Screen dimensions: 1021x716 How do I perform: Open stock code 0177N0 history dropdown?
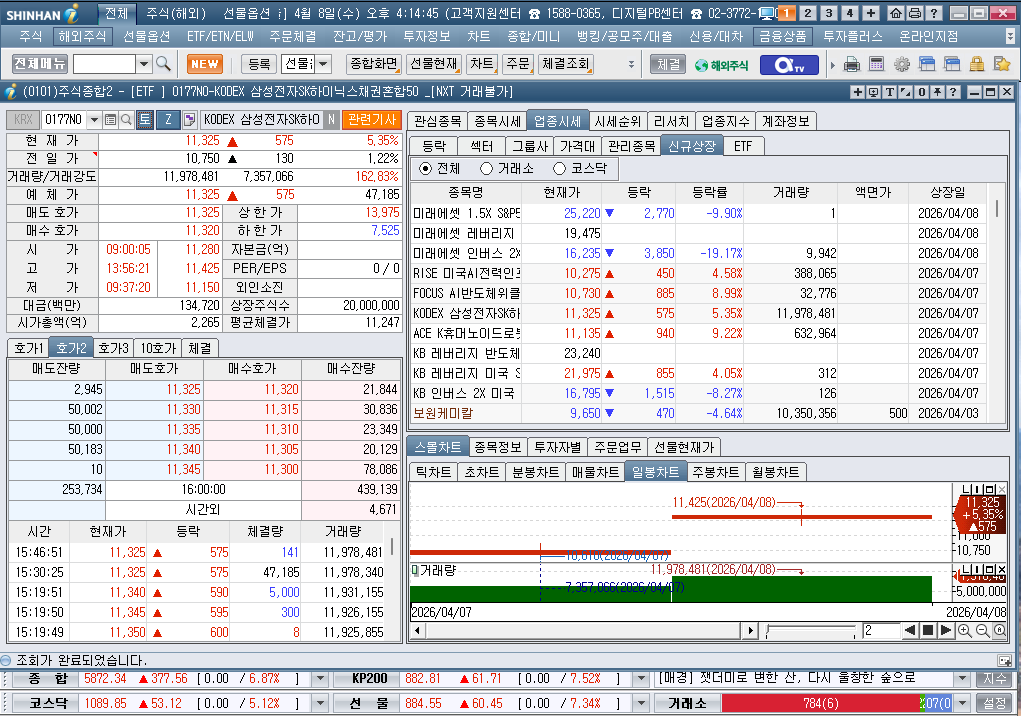tap(95, 119)
